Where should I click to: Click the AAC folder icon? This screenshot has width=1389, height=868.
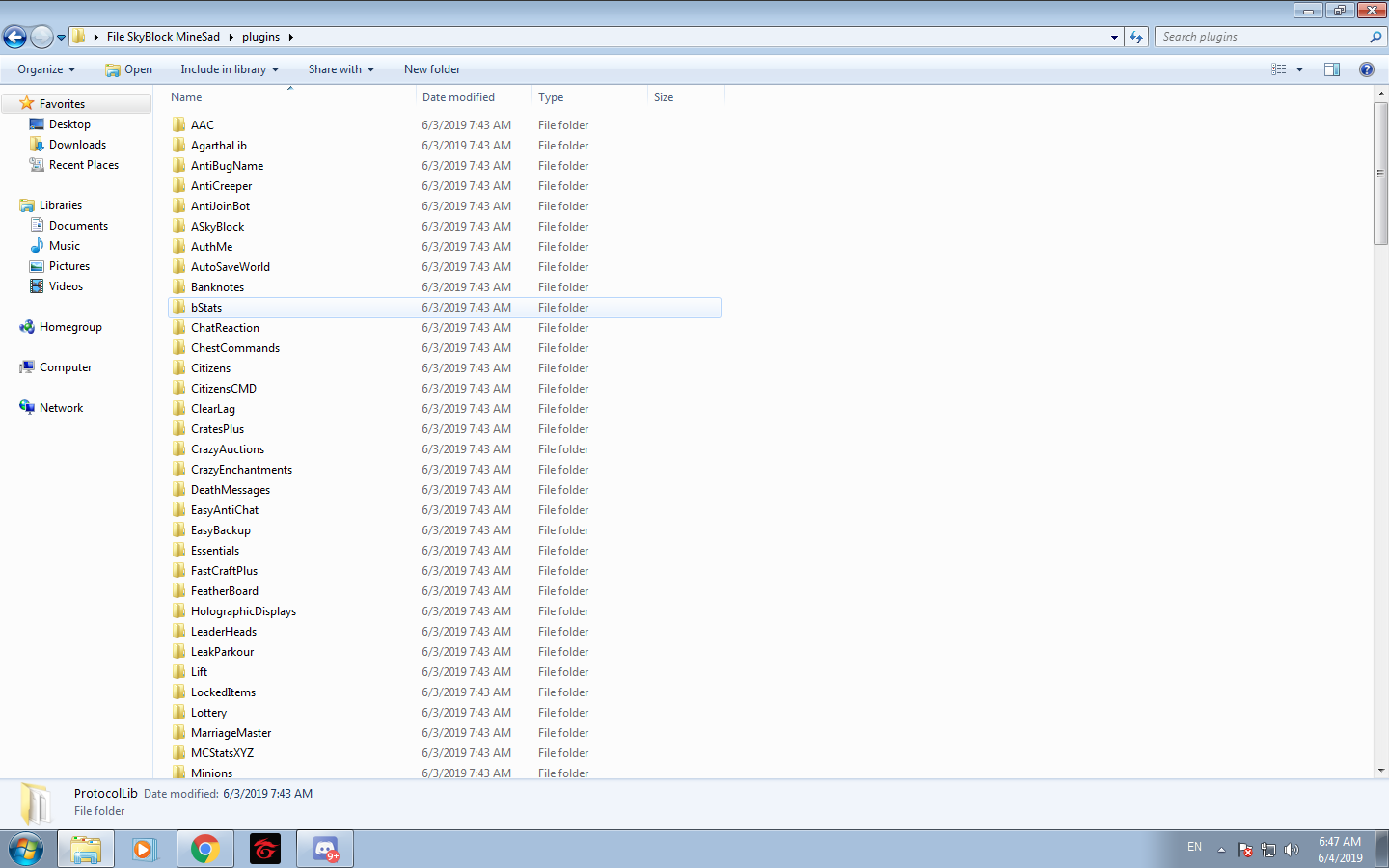click(x=179, y=125)
